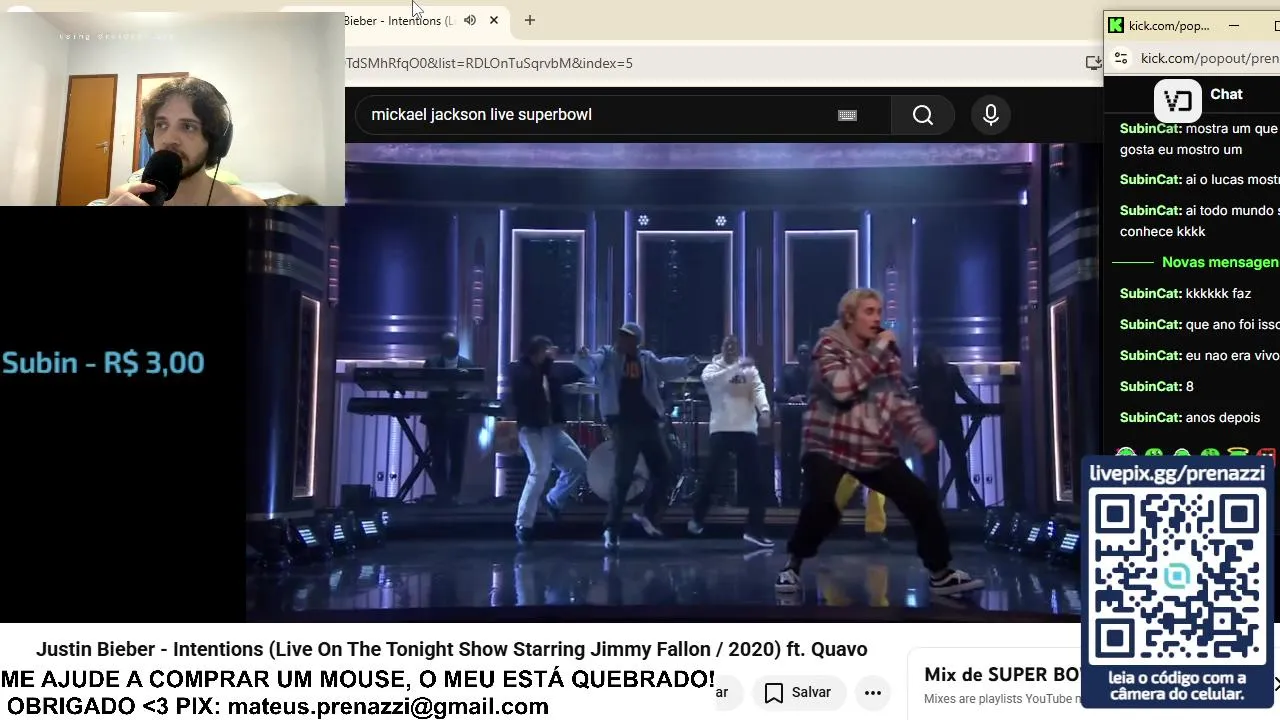1280x720 pixels.
Task: Open the on-screen keyboard in search box
Action: coord(847,115)
